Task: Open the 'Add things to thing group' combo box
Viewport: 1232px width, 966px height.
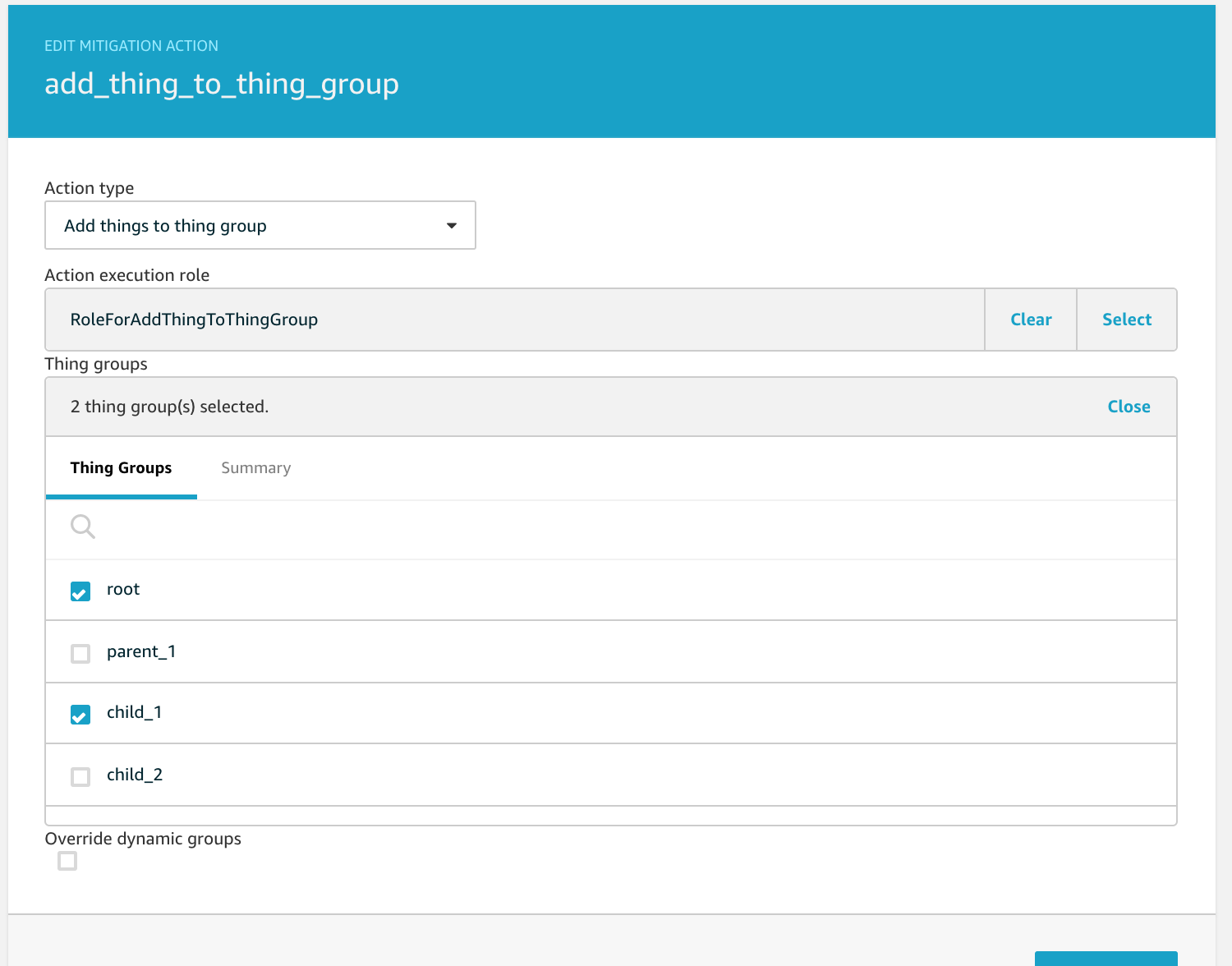Action: [260, 226]
